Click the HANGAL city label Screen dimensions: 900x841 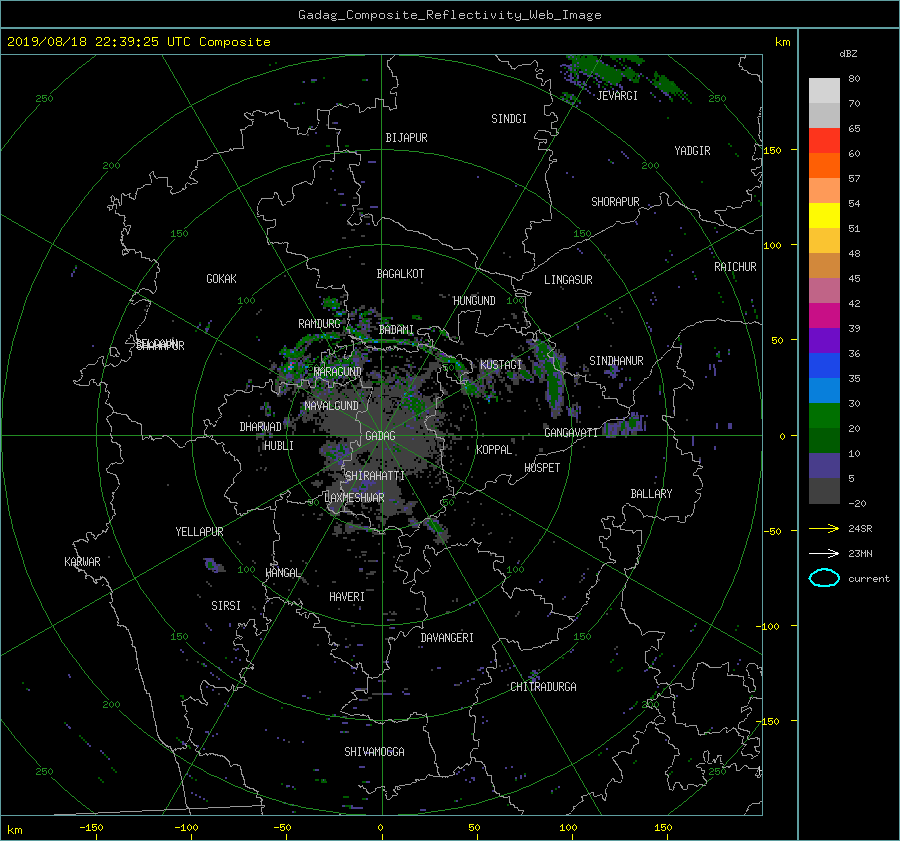(x=282, y=573)
